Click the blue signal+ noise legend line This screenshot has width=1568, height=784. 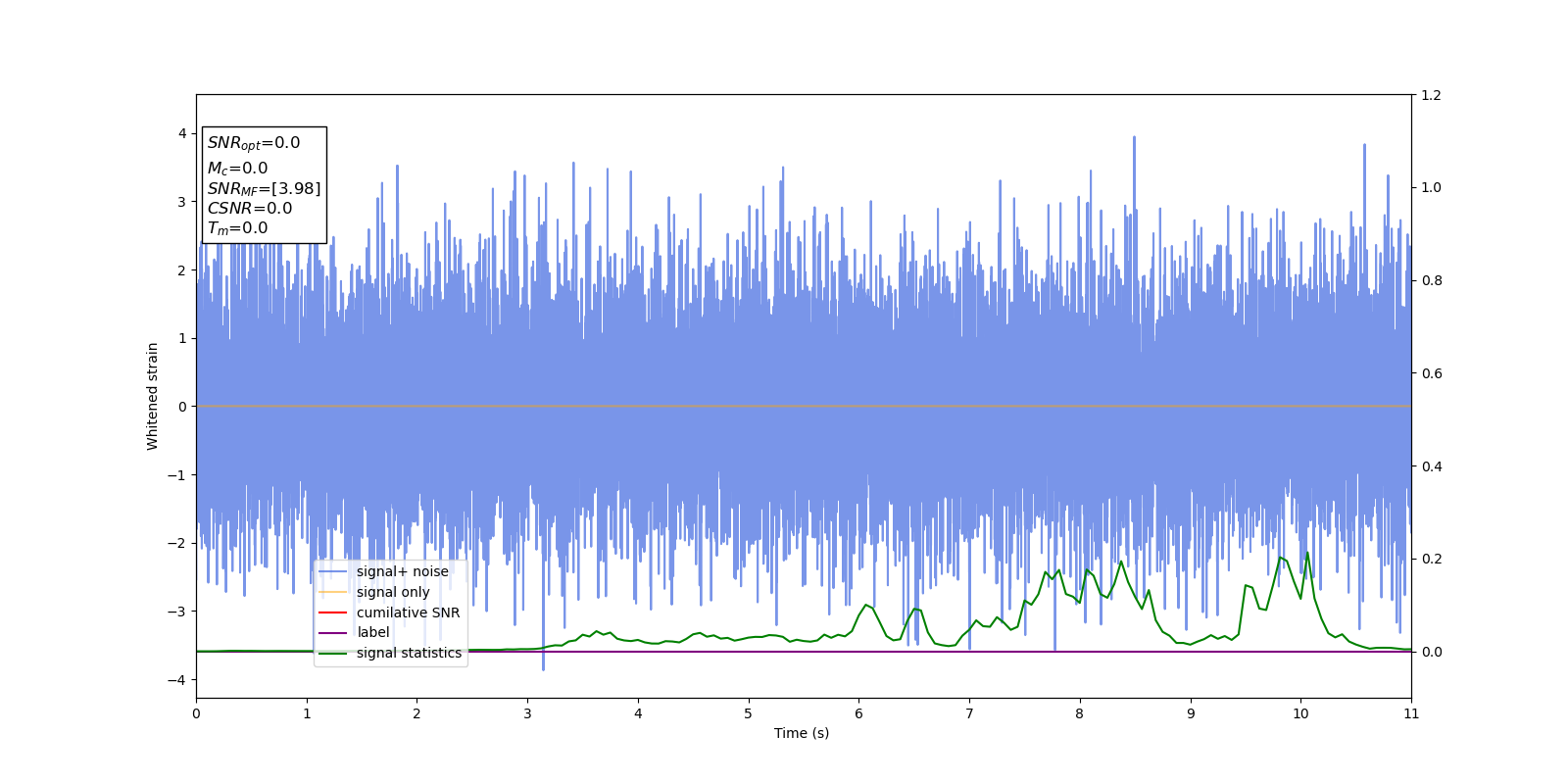pos(333,572)
